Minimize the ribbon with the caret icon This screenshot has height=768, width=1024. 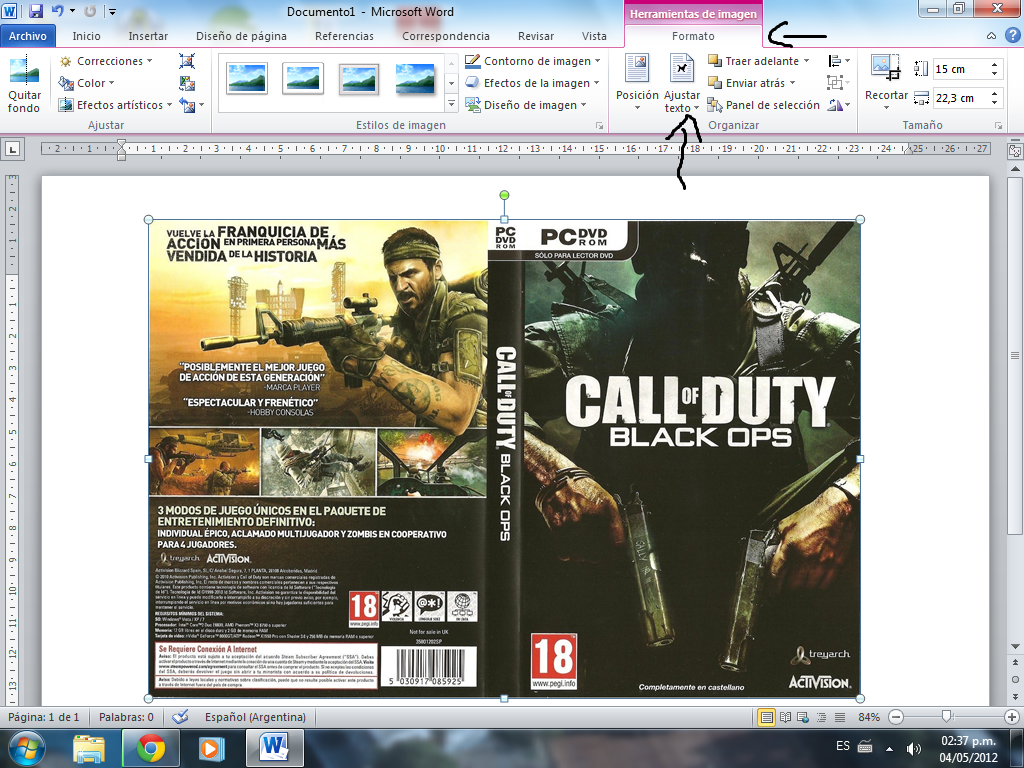point(991,36)
